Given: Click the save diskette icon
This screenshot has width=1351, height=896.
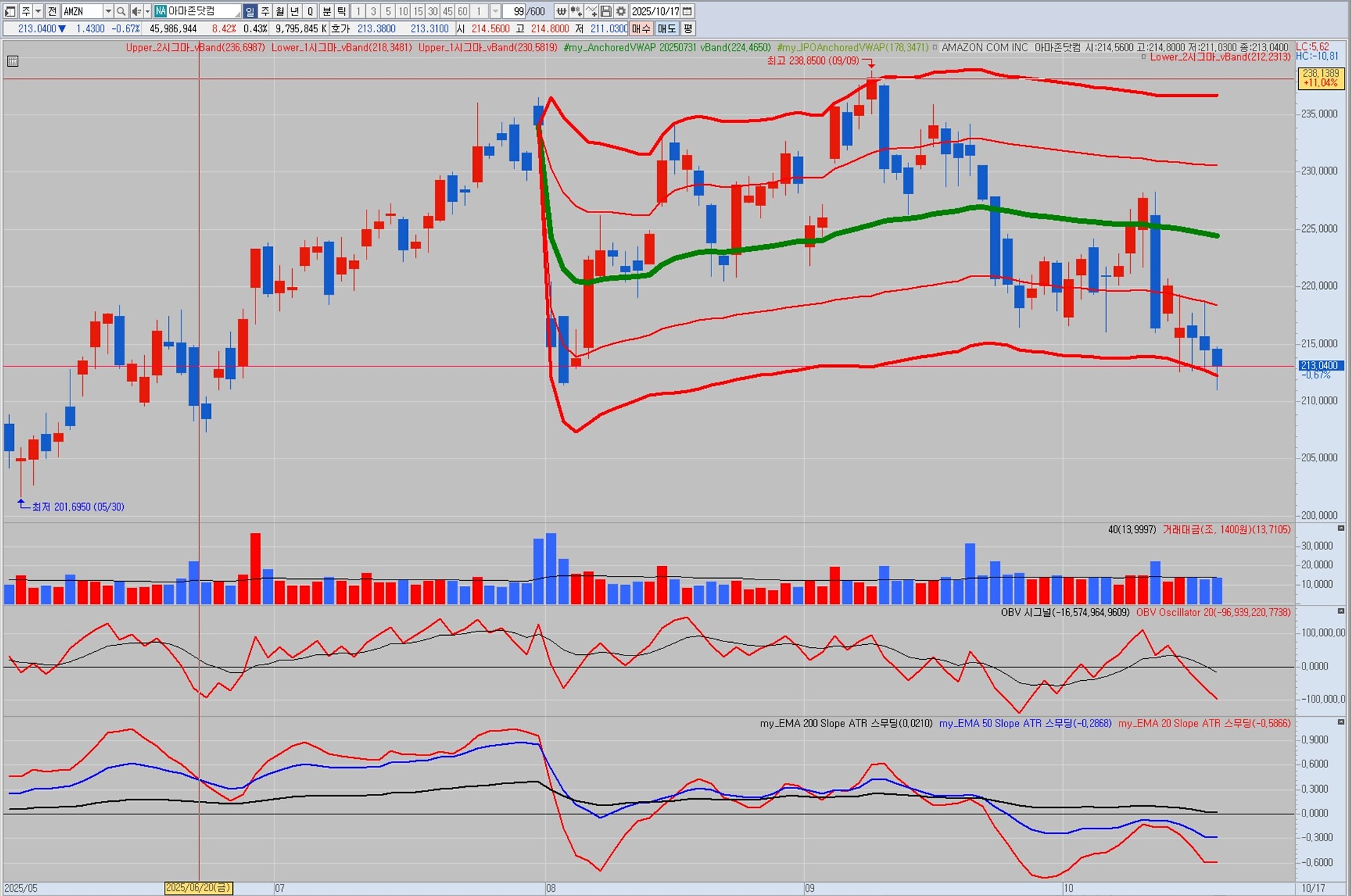Looking at the screenshot, I should pos(606,11).
